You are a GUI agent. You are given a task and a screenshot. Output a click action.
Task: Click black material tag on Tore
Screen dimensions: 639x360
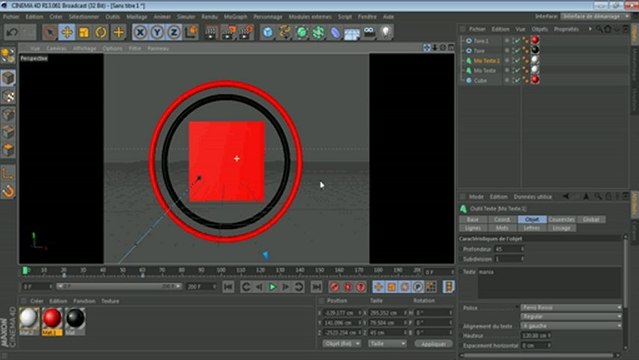point(535,50)
